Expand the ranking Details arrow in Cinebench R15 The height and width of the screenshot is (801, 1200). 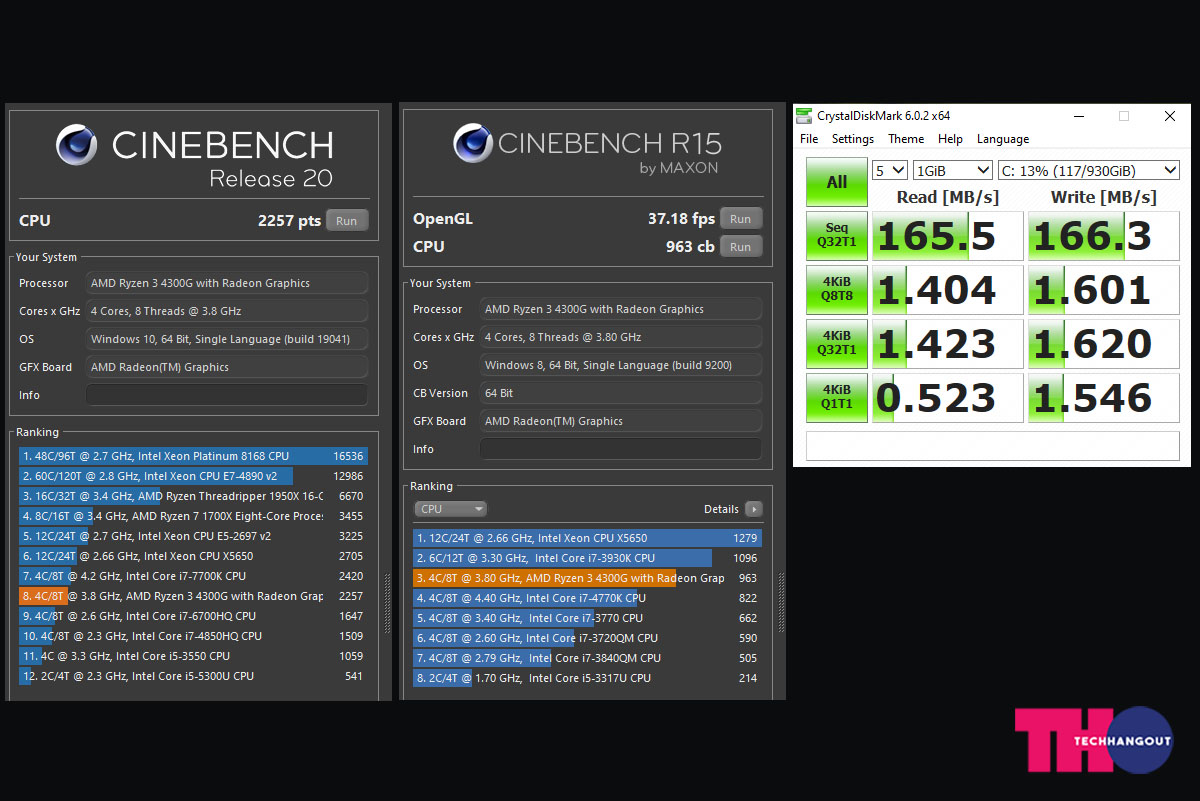pyautogui.click(x=754, y=509)
